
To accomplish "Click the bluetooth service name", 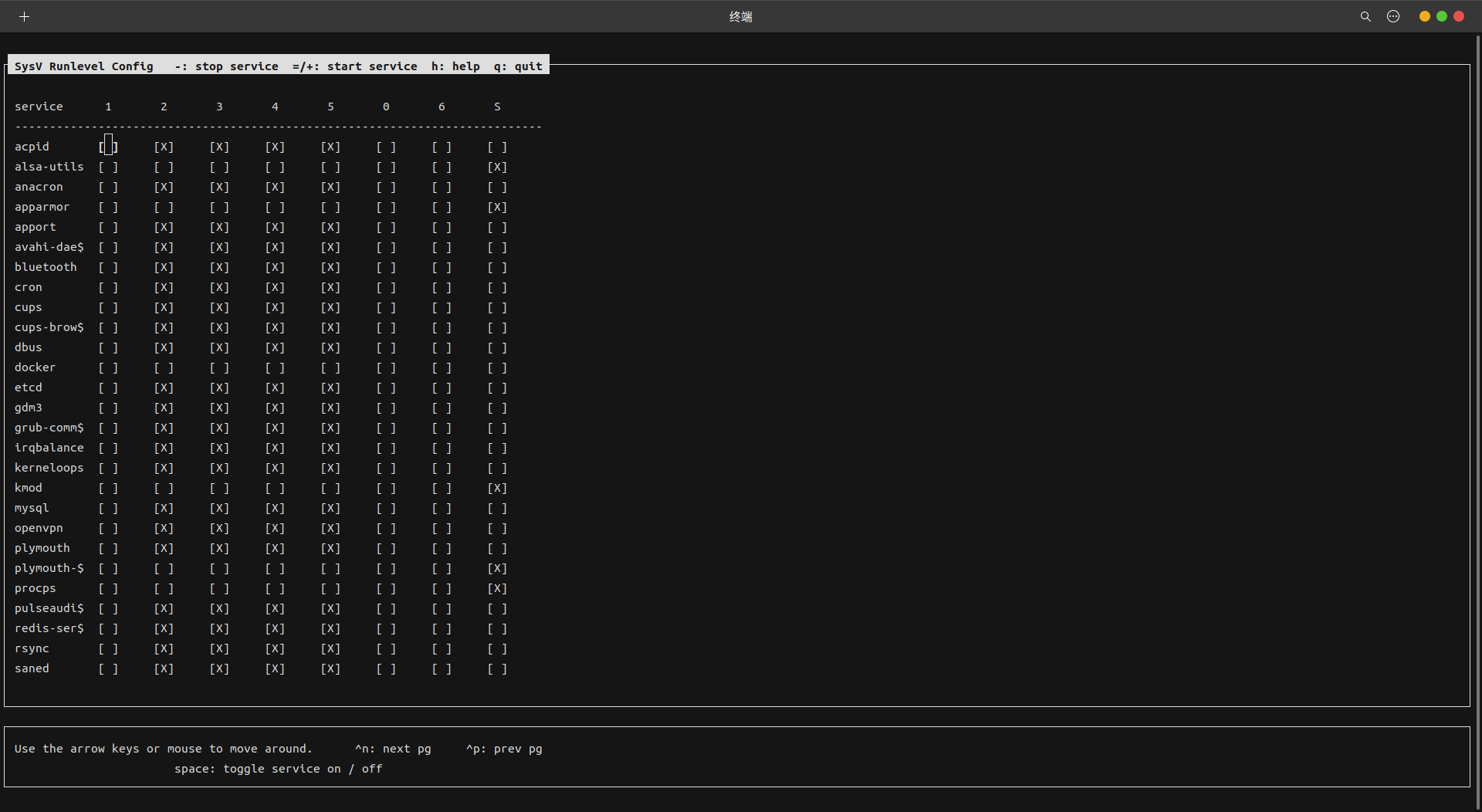I will (46, 267).
